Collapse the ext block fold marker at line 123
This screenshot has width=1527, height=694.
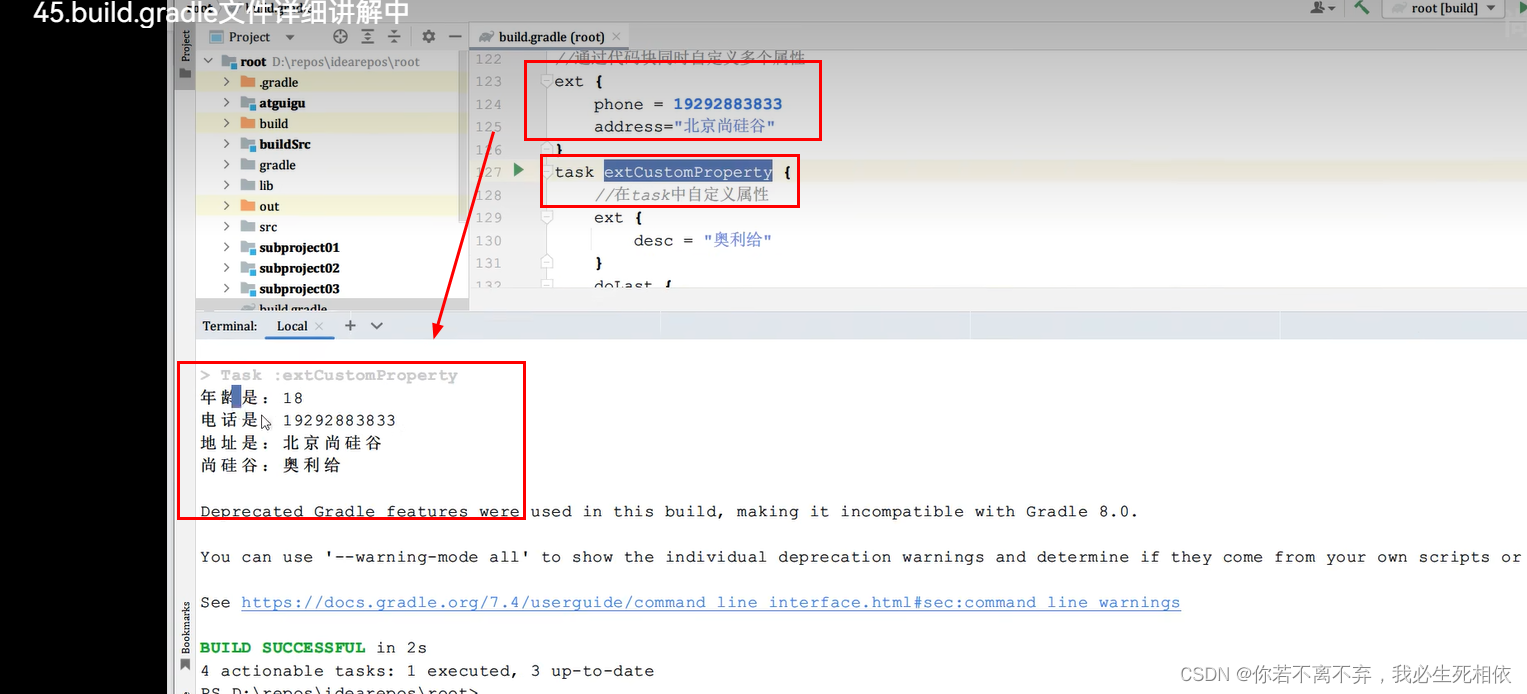click(546, 81)
